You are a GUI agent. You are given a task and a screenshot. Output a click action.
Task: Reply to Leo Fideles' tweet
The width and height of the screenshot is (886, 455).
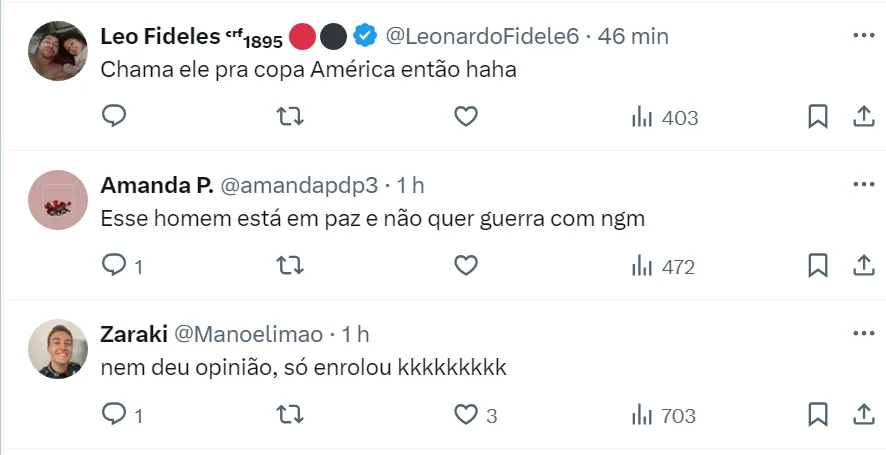114,117
